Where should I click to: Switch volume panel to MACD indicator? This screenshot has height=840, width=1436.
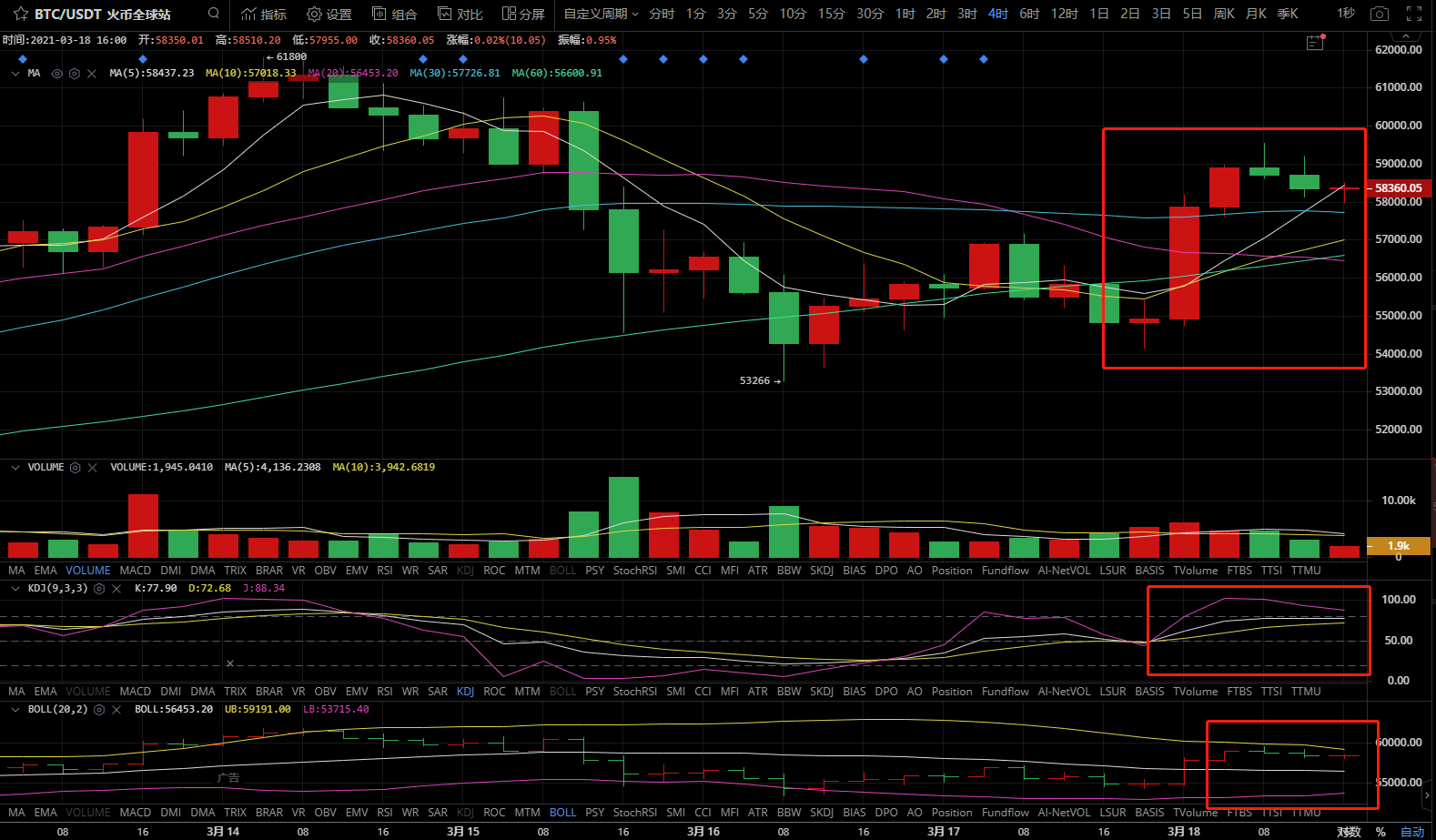click(136, 571)
